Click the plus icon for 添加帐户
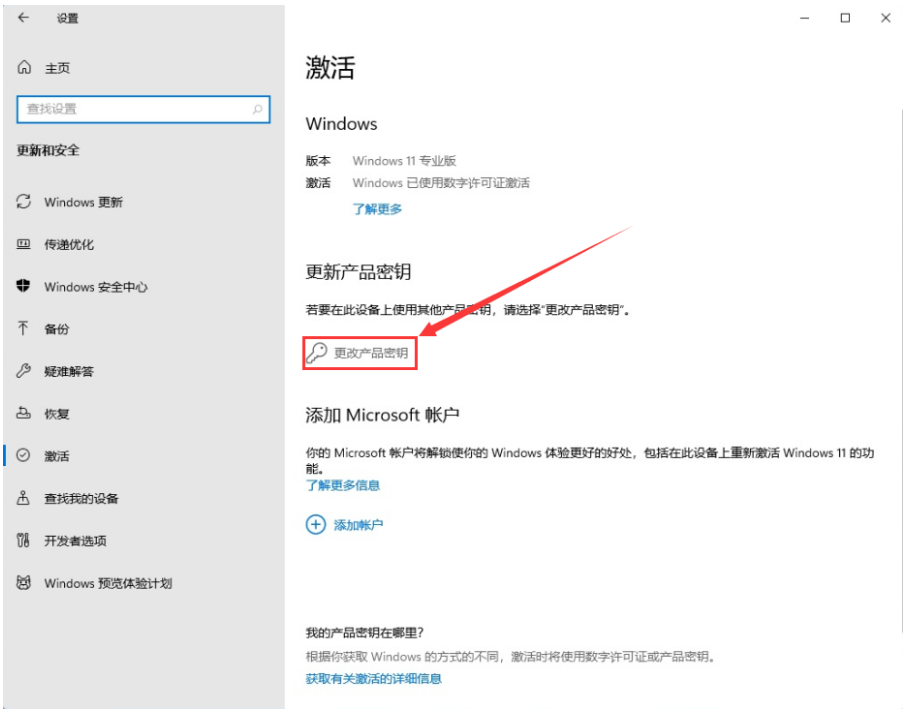 click(x=316, y=524)
